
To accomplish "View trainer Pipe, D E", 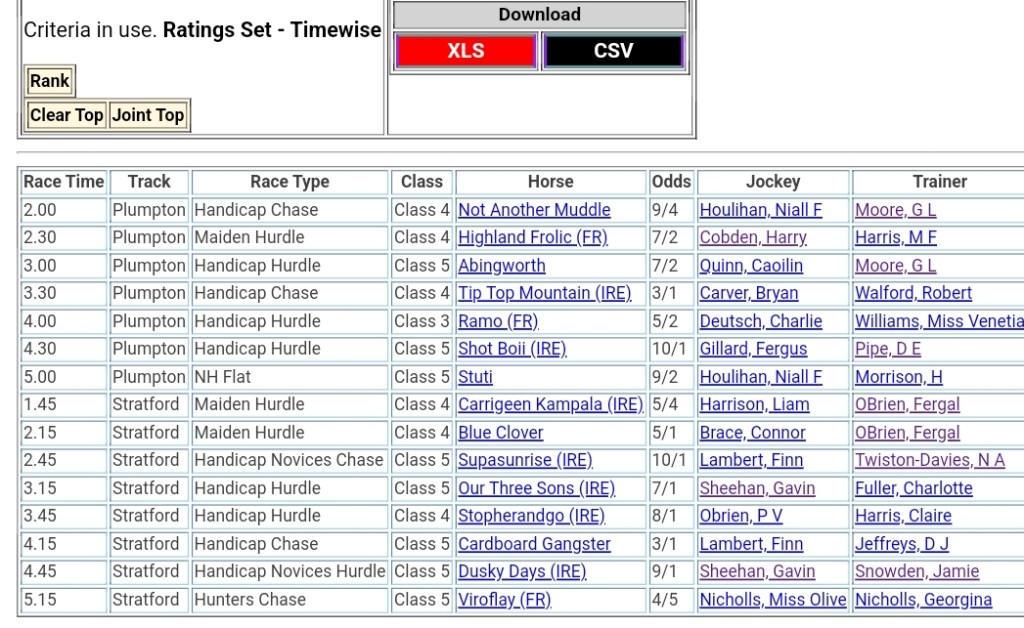I will coord(888,349).
